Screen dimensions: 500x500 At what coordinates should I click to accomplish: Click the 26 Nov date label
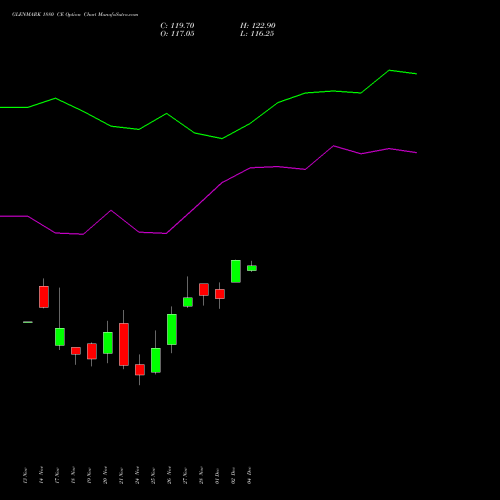point(169,475)
